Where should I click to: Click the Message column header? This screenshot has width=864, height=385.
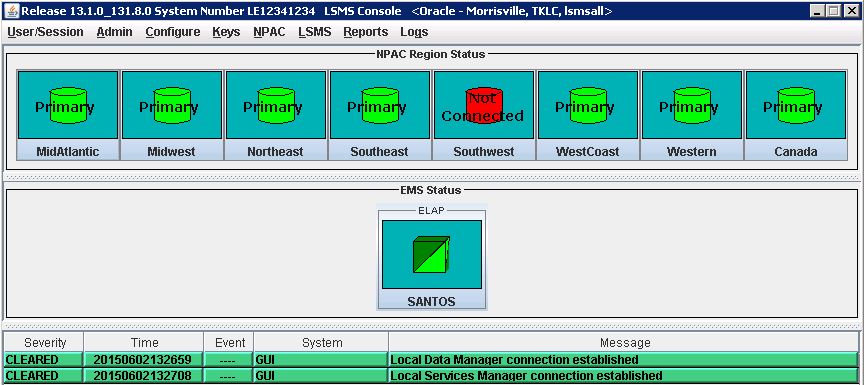(624, 343)
